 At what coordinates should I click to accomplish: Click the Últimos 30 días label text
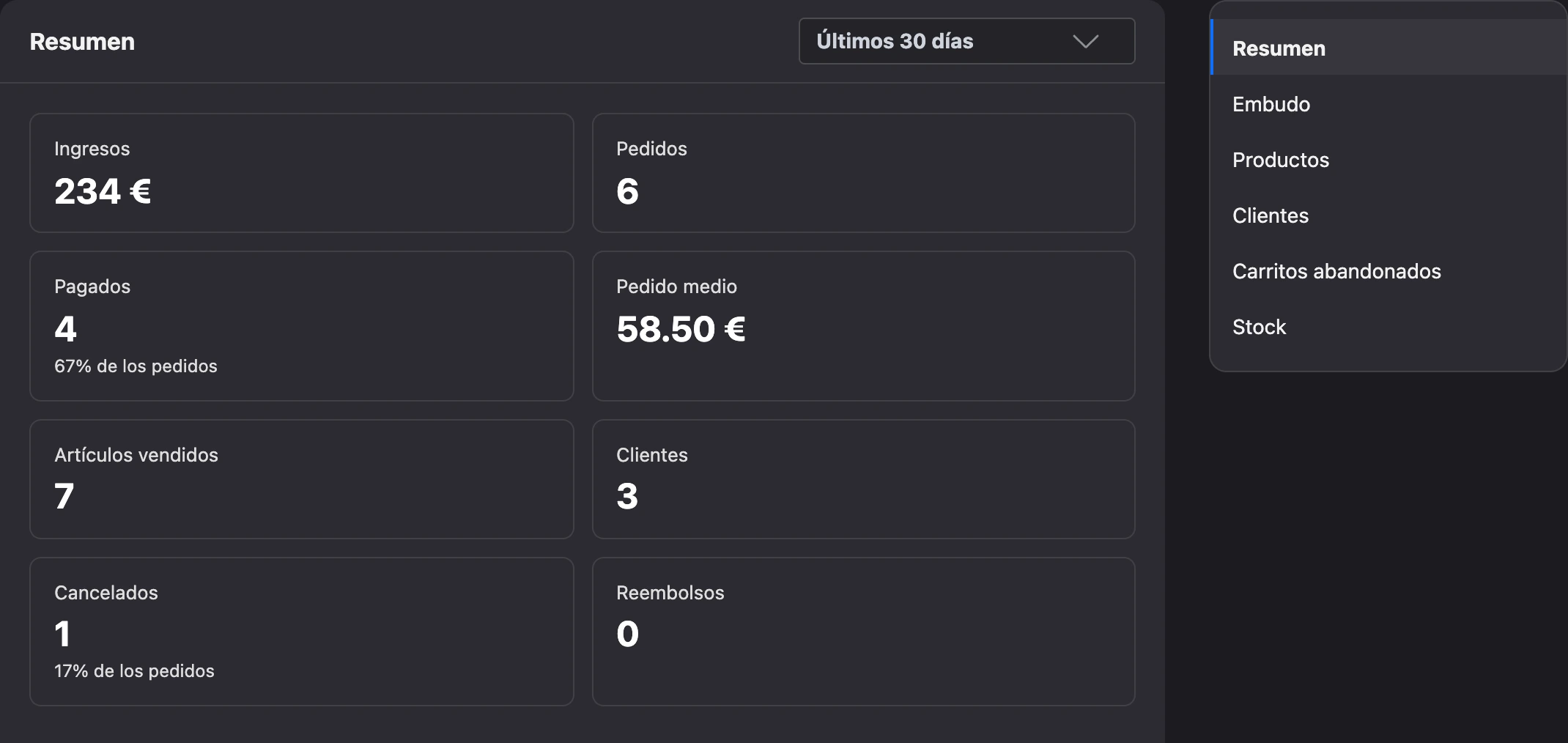(x=895, y=41)
